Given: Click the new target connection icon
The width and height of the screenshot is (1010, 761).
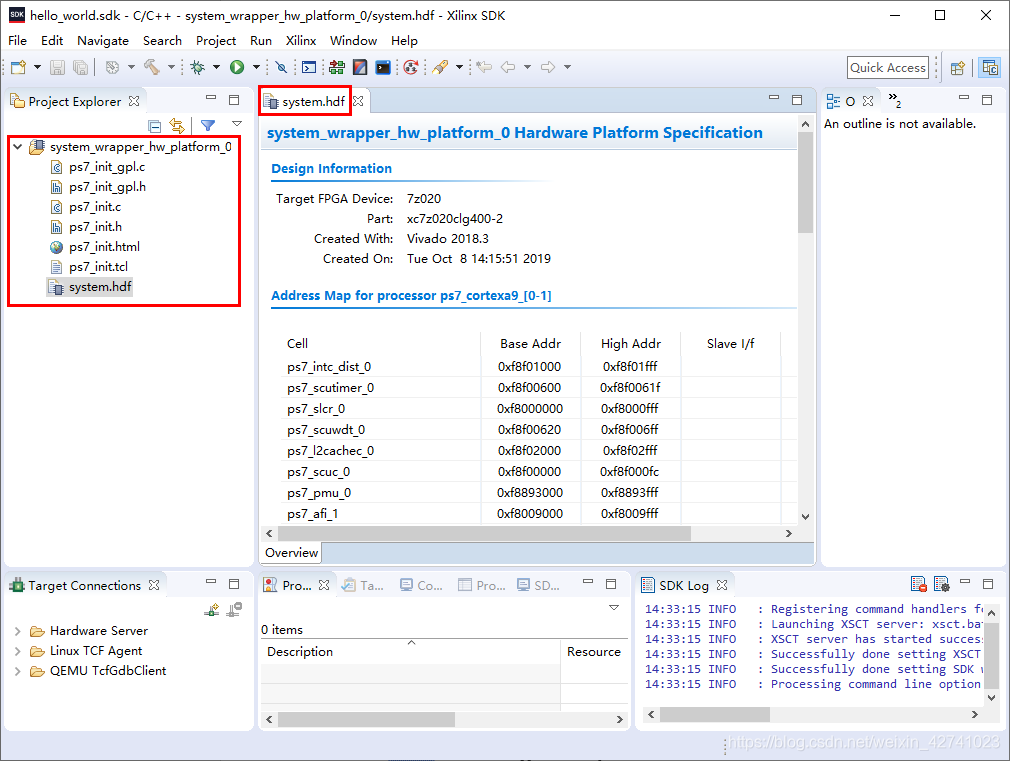Looking at the screenshot, I should pos(212,609).
